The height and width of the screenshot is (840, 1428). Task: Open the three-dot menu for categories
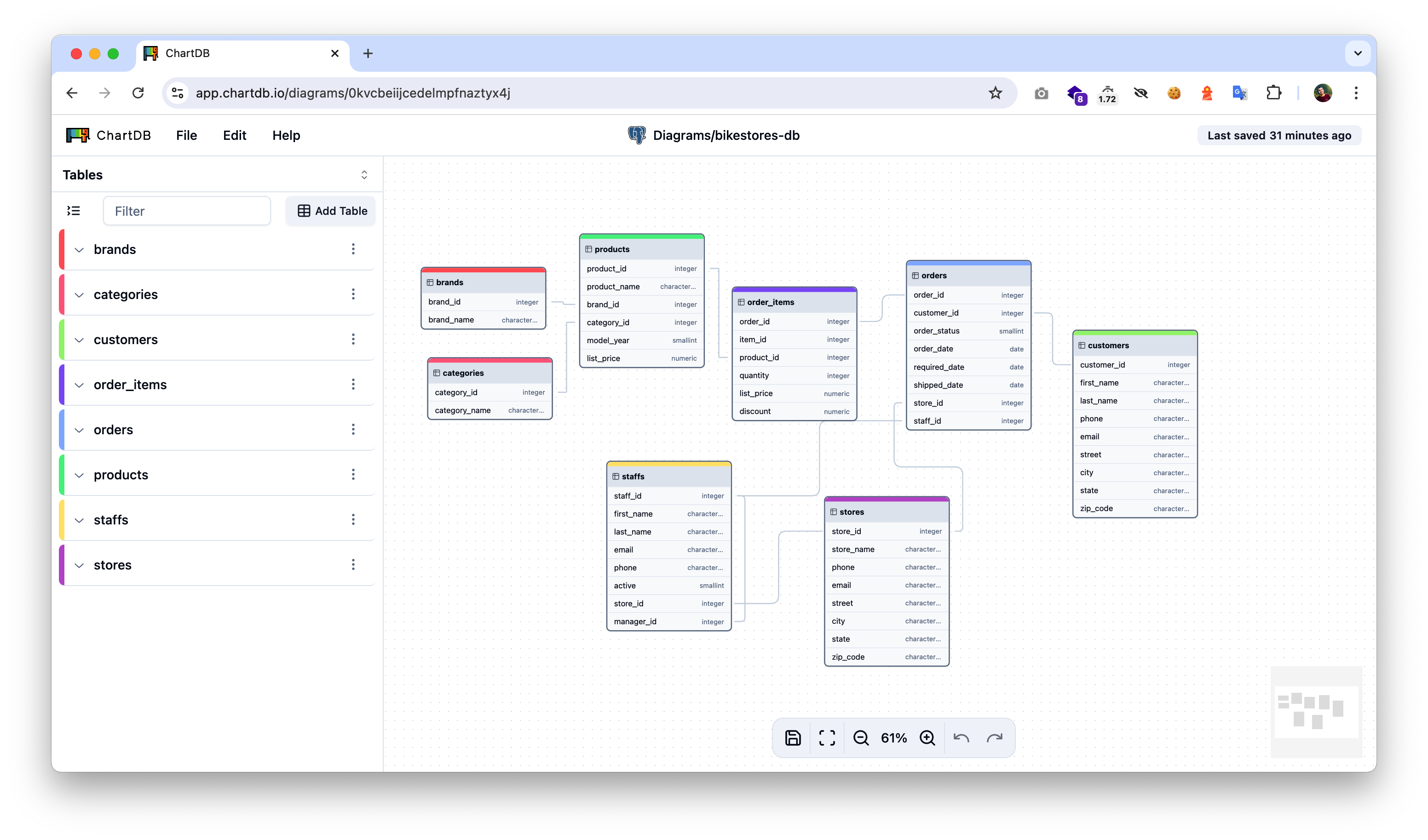[353, 294]
